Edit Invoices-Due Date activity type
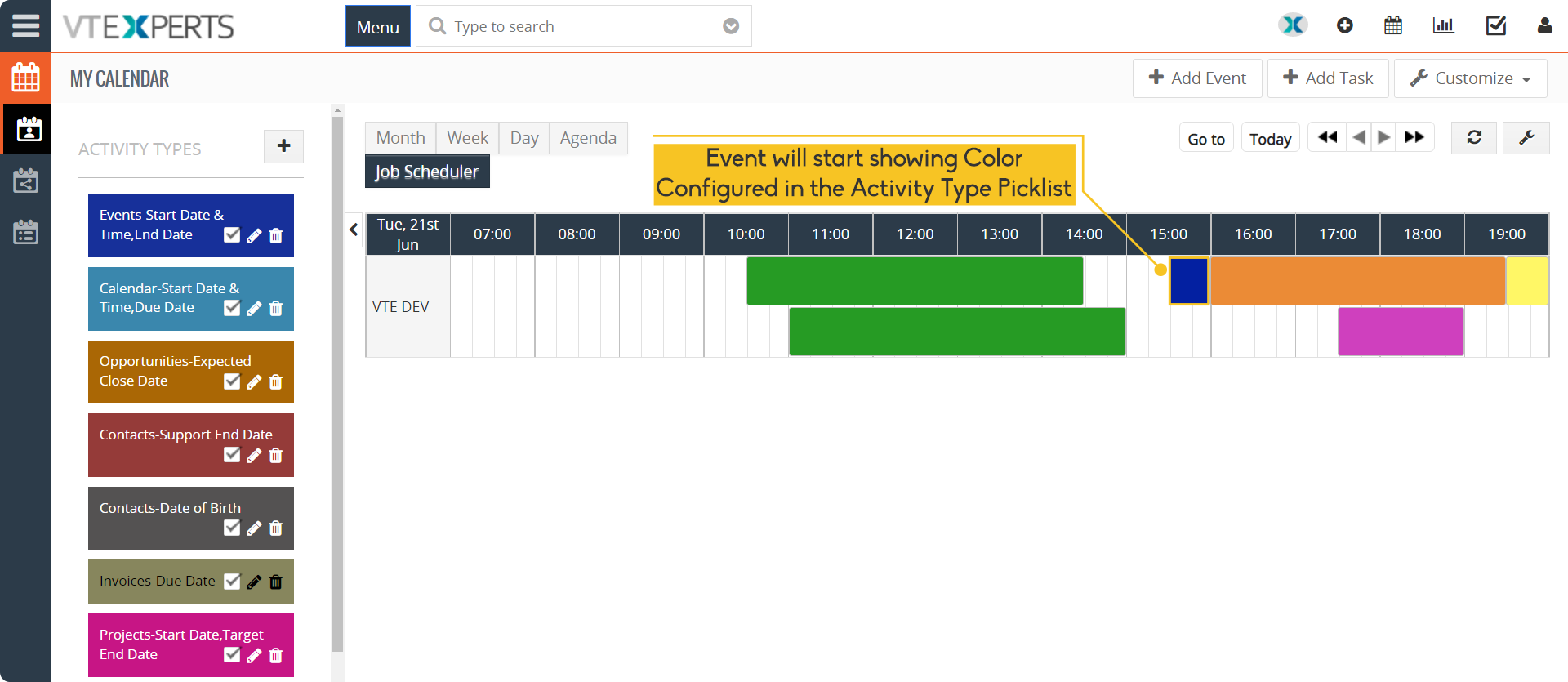1568x682 pixels. [254, 582]
